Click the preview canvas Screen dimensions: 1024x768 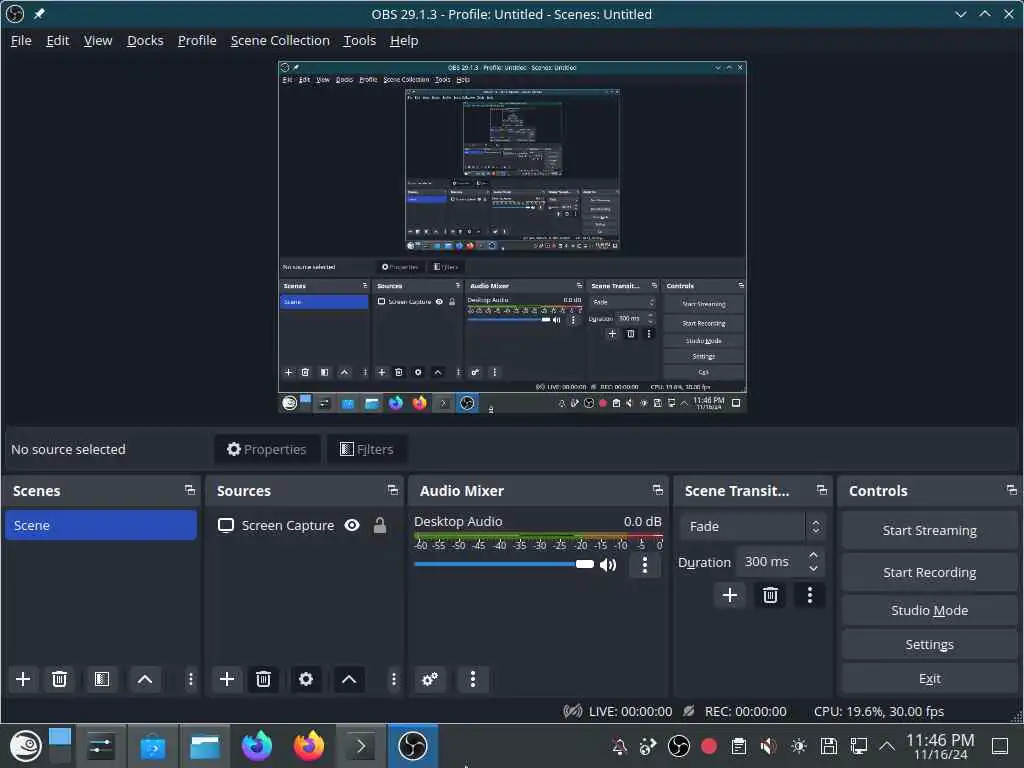(x=512, y=237)
